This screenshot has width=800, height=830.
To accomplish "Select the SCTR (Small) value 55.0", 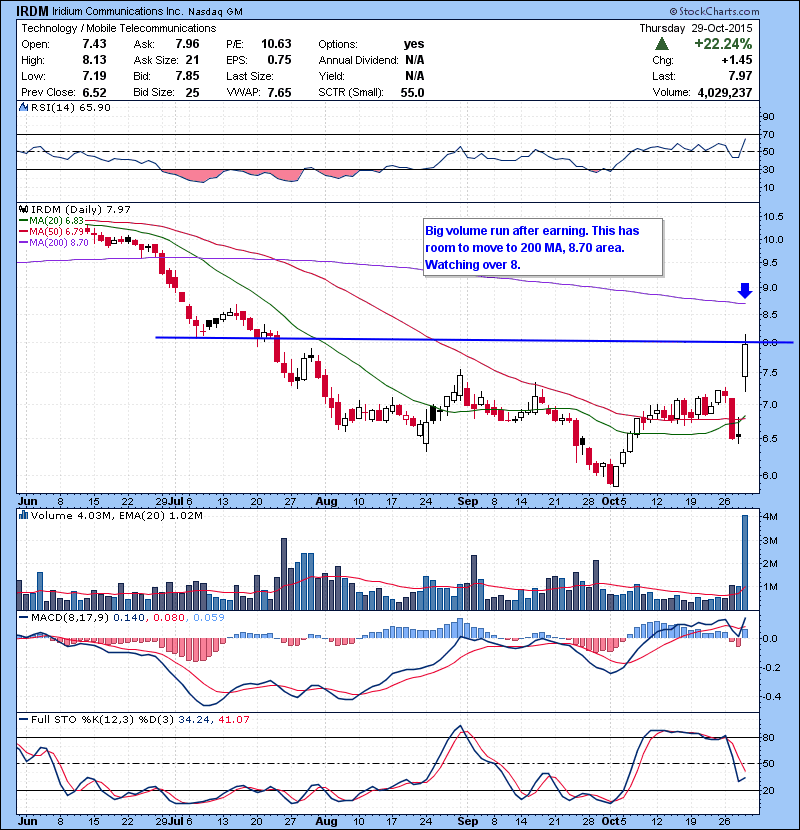I will pyautogui.click(x=412, y=92).
